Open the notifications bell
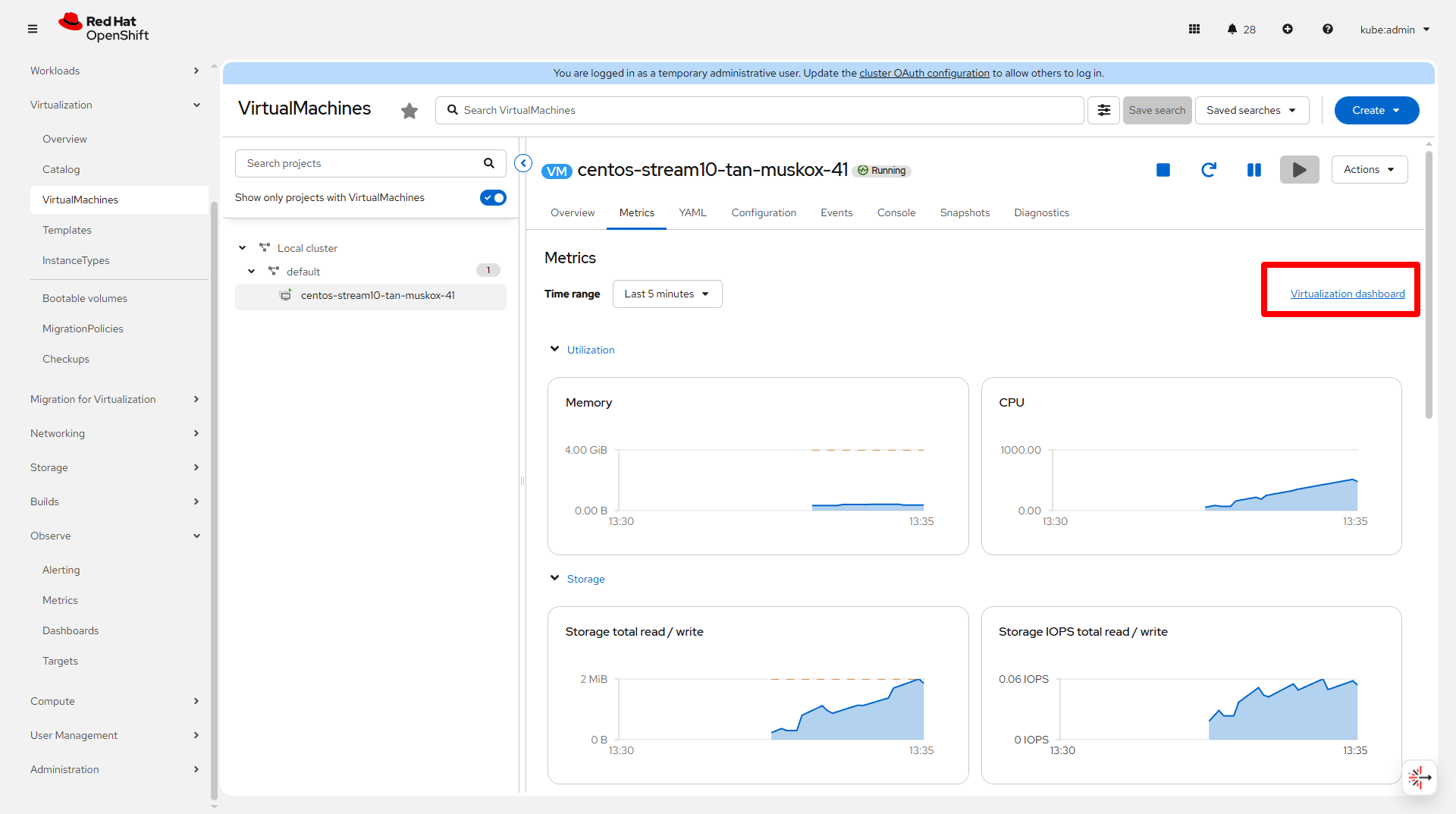The height and width of the screenshot is (814, 1456). pyautogui.click(x=1232, y=30)
